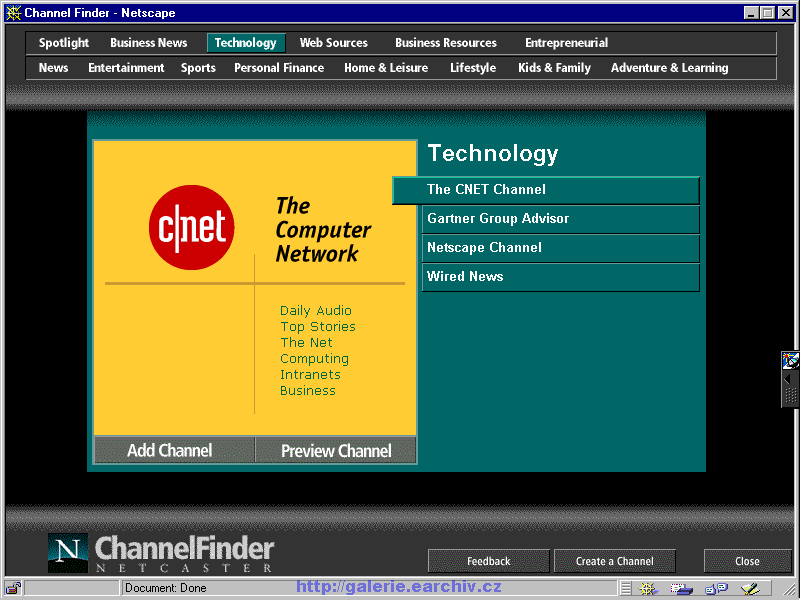Screen dimensions: 800x600
Task: Click the Intranets text
Action: point(310,374)
